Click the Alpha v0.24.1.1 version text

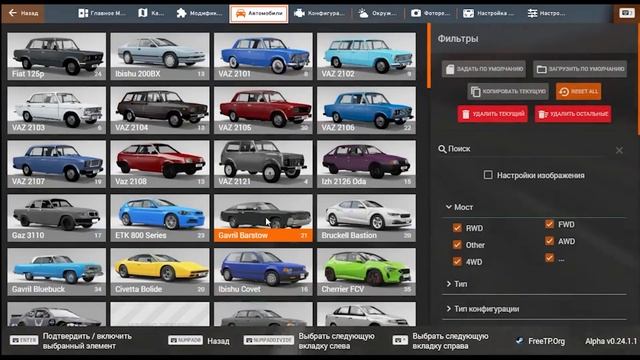(x=611, y=341)
